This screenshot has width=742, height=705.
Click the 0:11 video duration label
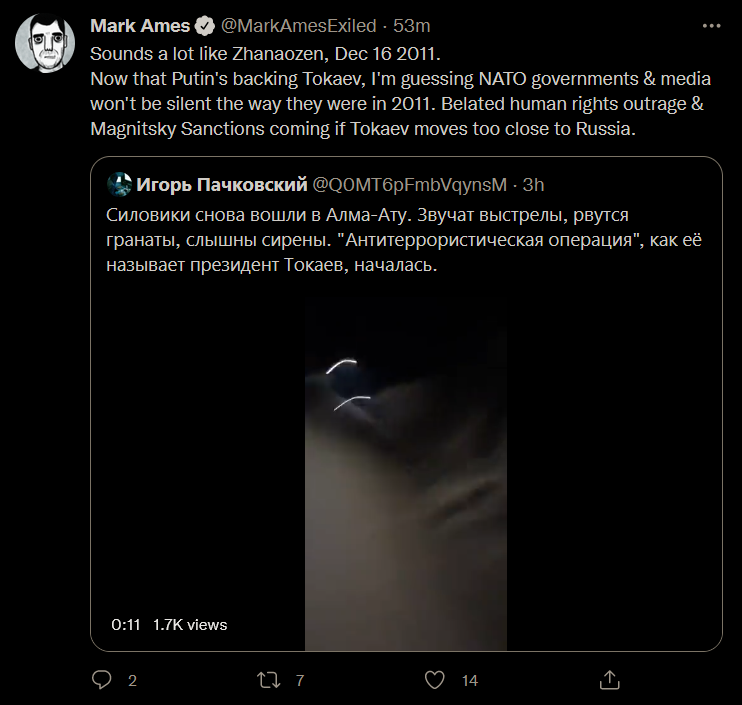coord(125,624)
